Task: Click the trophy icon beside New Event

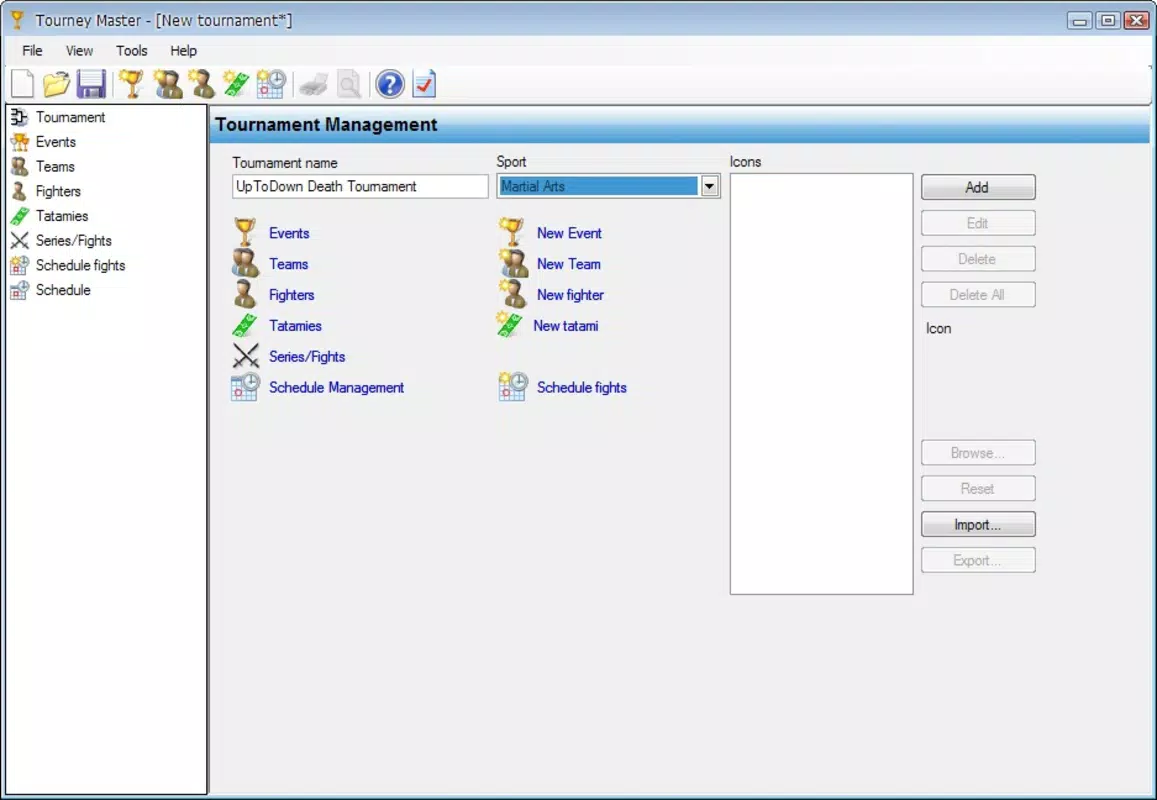Action: 511,232
